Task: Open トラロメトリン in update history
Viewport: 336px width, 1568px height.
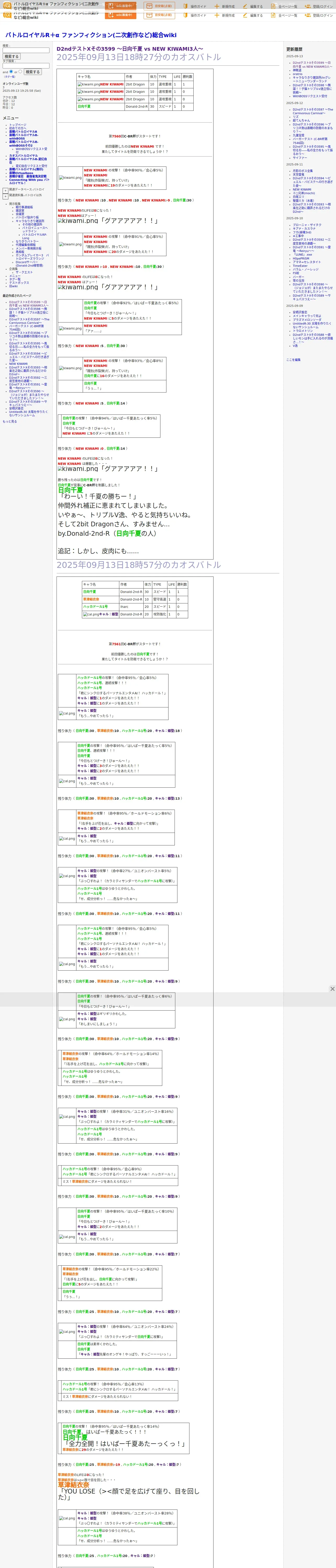Action: coord(303,331)
